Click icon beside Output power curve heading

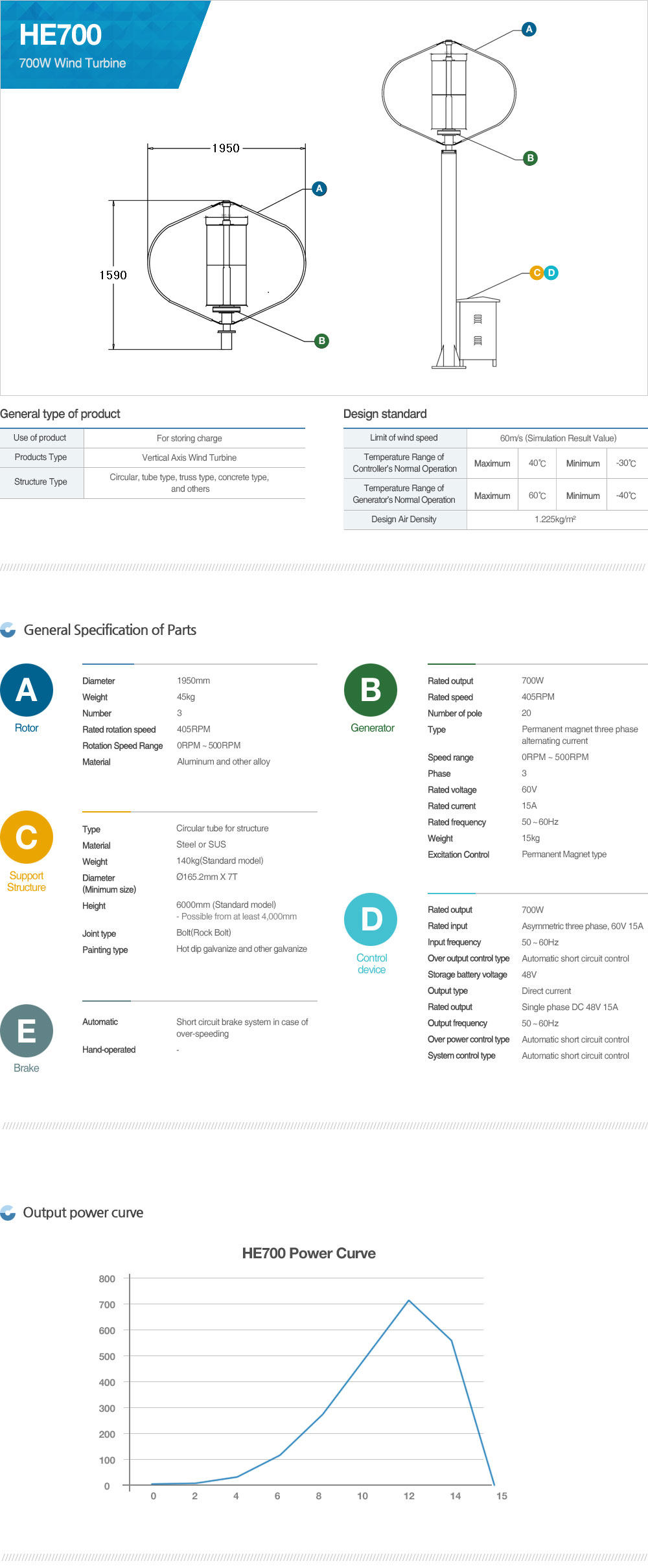[8, 1213]
